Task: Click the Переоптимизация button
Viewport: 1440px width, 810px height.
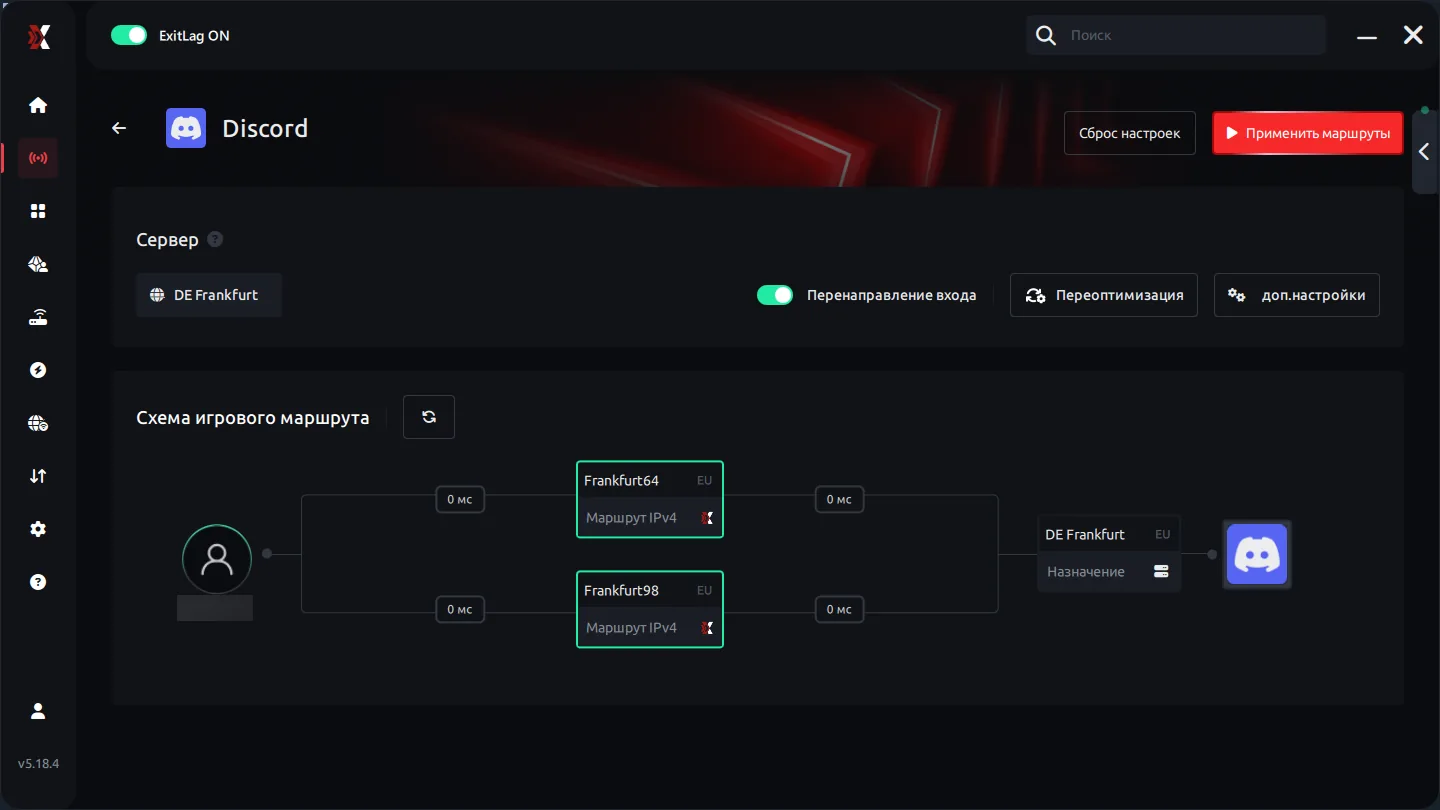Action: coord(1104,295)
